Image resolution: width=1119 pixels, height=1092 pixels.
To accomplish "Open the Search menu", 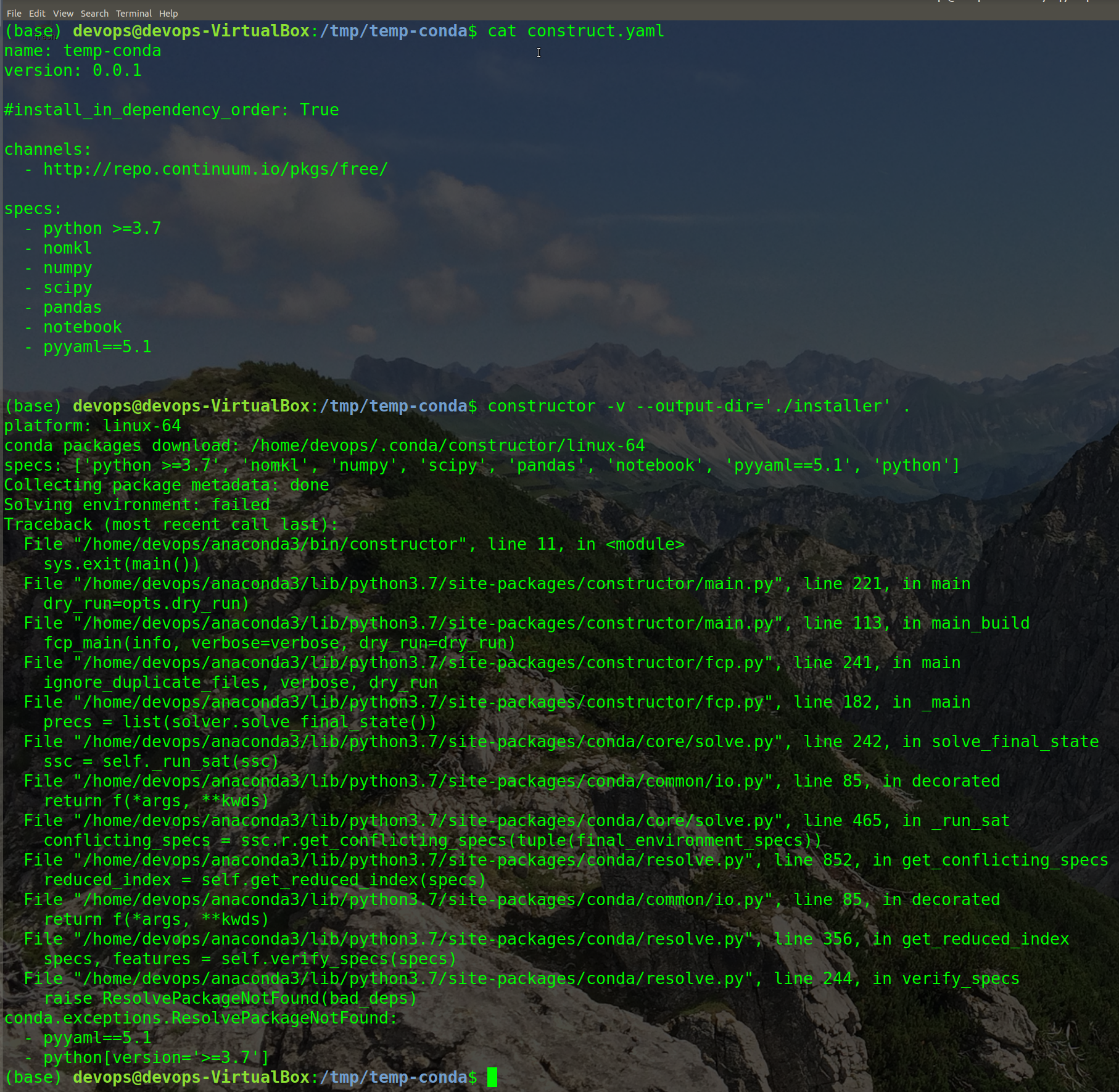I will click(x=94, y=13).
